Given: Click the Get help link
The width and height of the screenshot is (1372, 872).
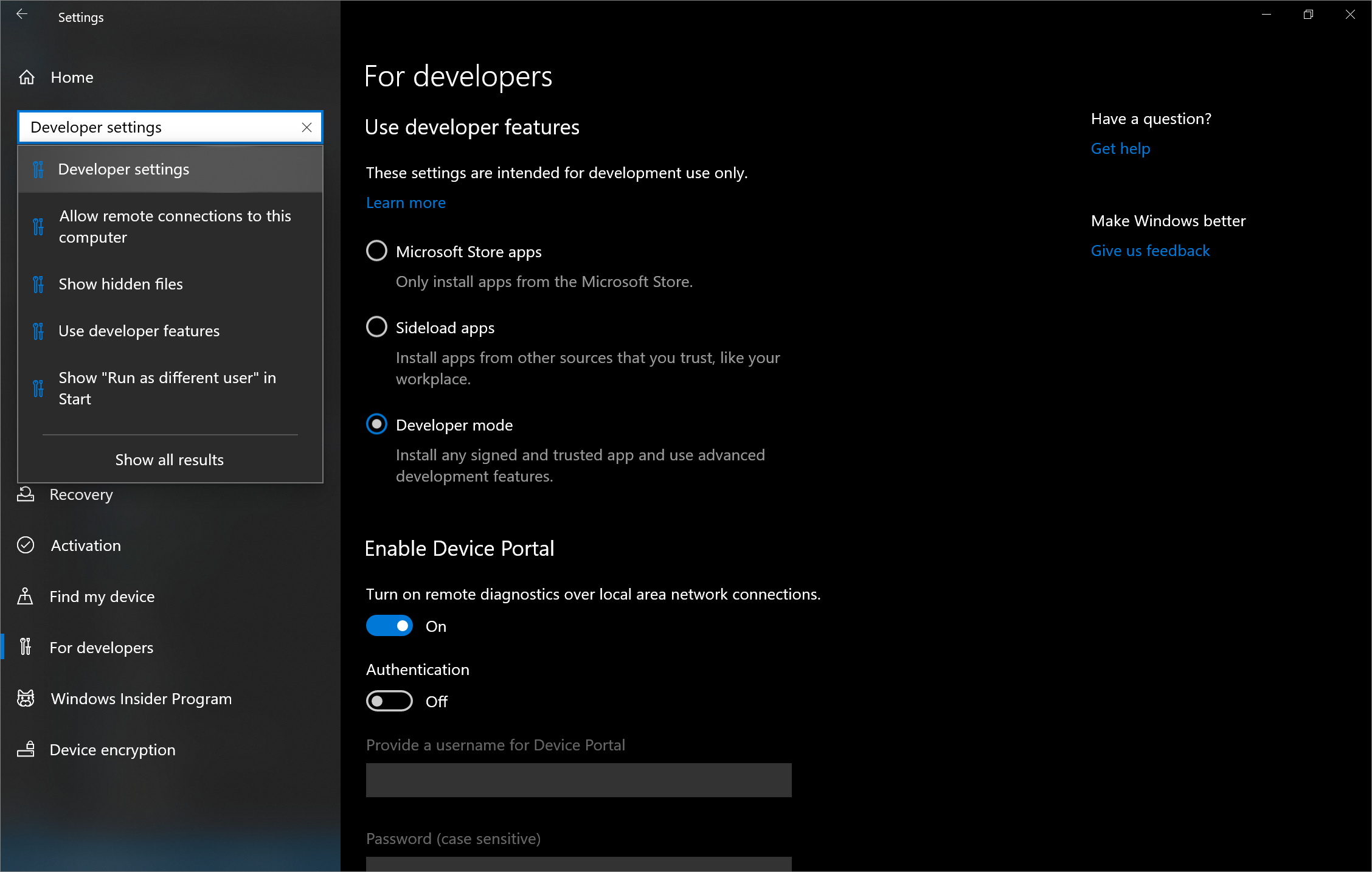Looking at the screenshot, I should pyautogui.click(x=1121, y=148).
